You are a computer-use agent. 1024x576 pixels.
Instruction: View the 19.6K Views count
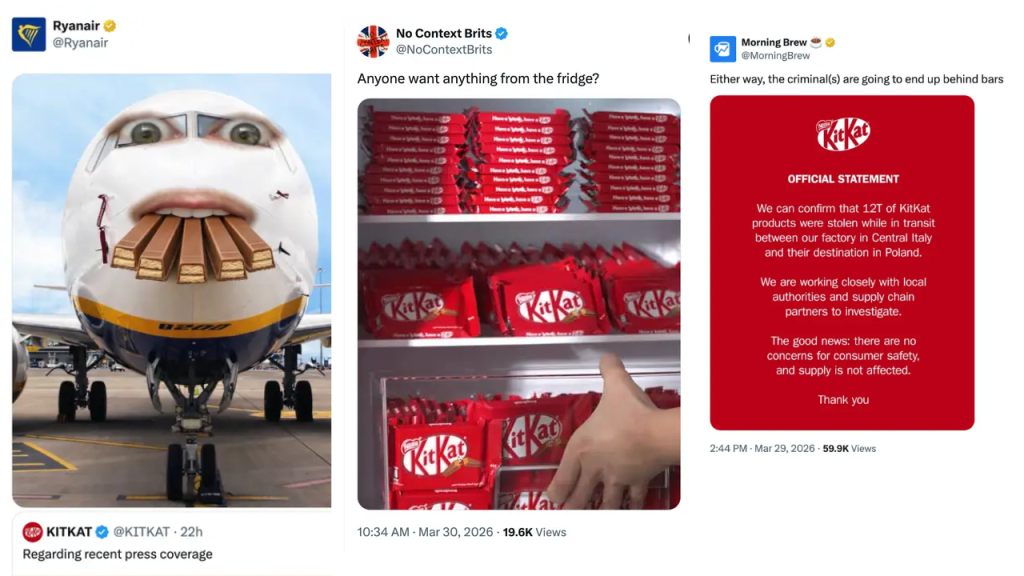point(534,532)
